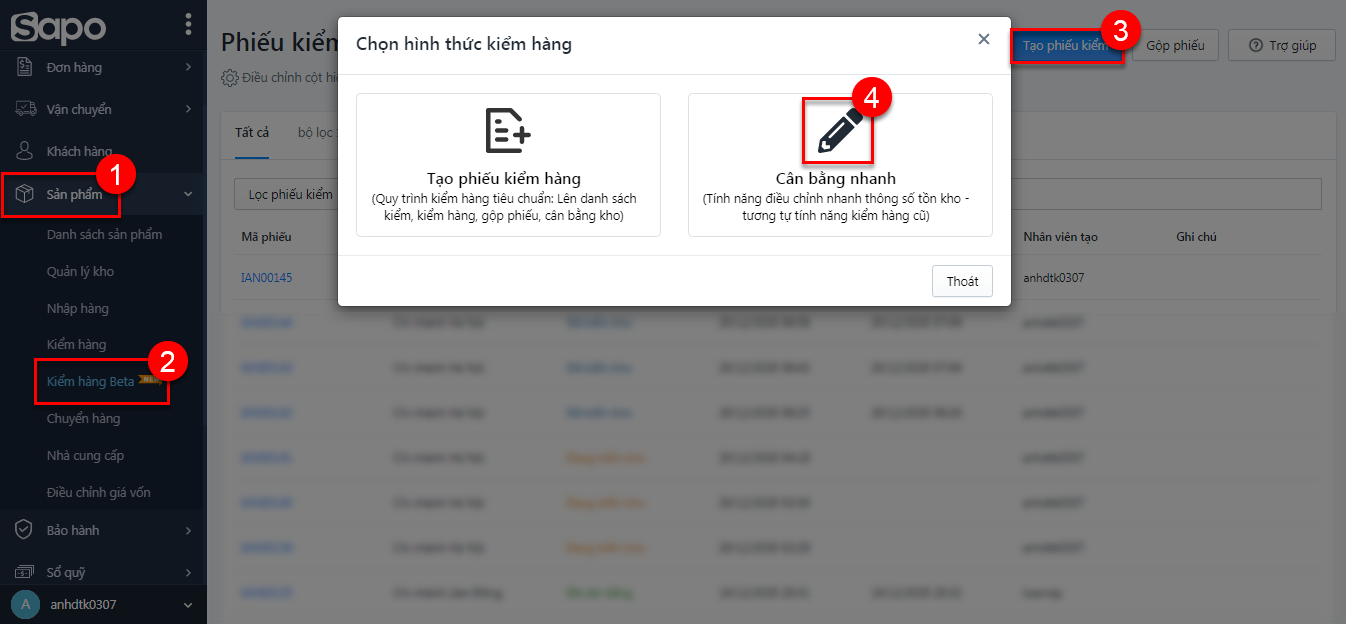Collapse the Sản phẩm menu chevron
This screenshot has height=624, width=1346.
tap(188, 194)
